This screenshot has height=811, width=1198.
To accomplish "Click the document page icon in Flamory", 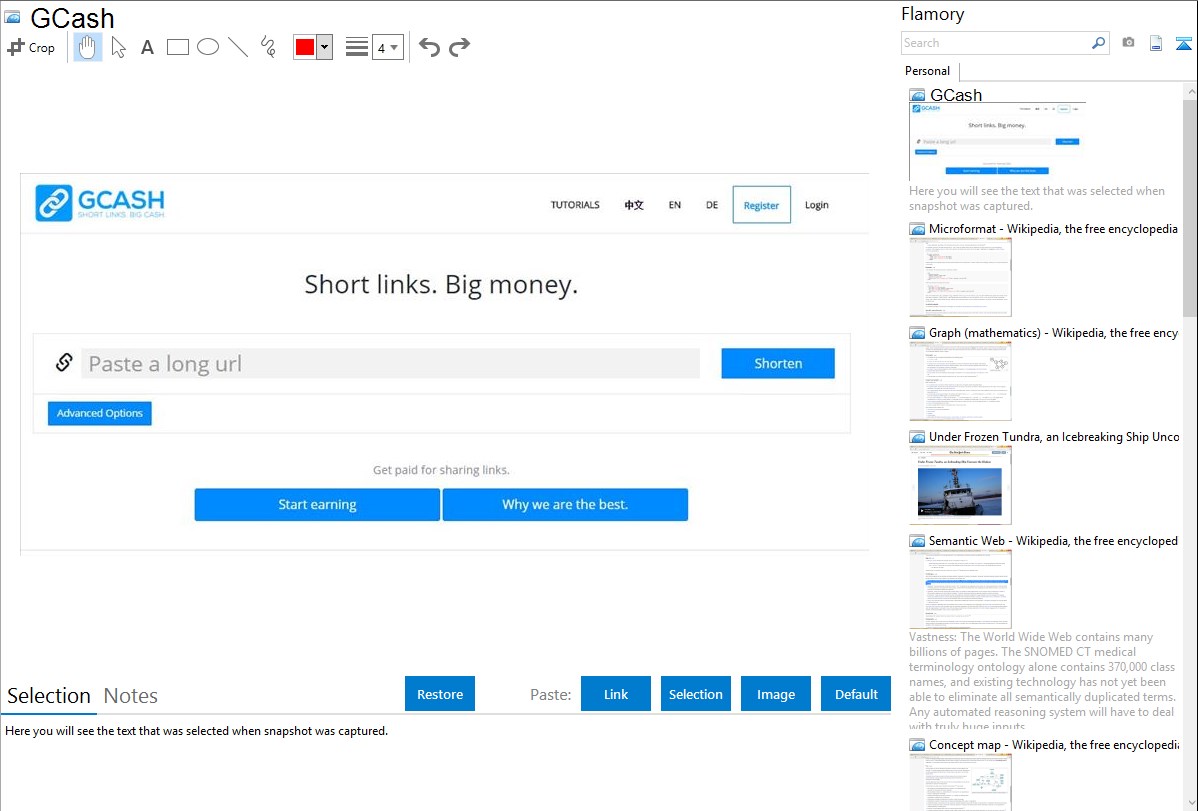I will [1156, 43].
